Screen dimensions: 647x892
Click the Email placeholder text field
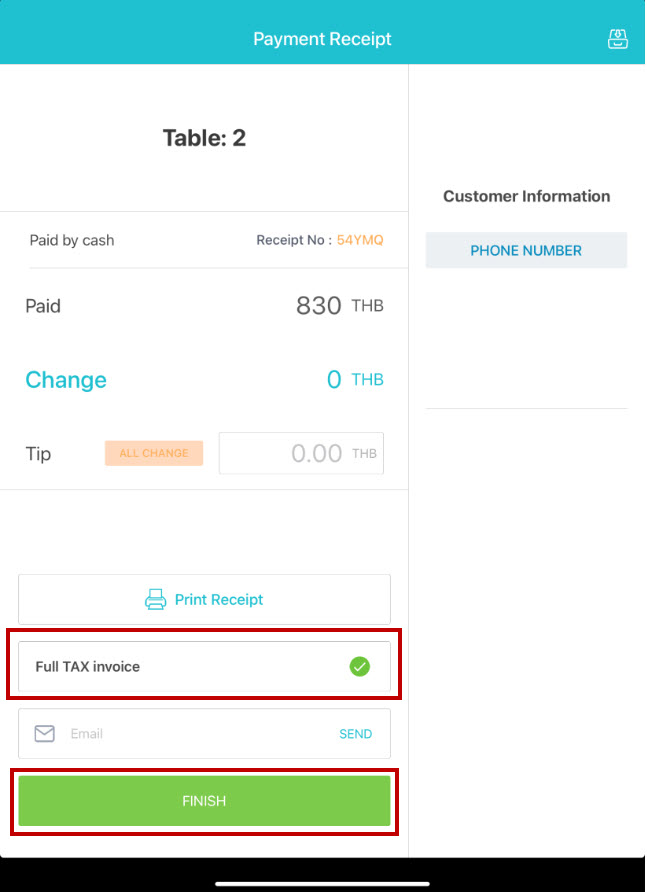pos(190,734)
